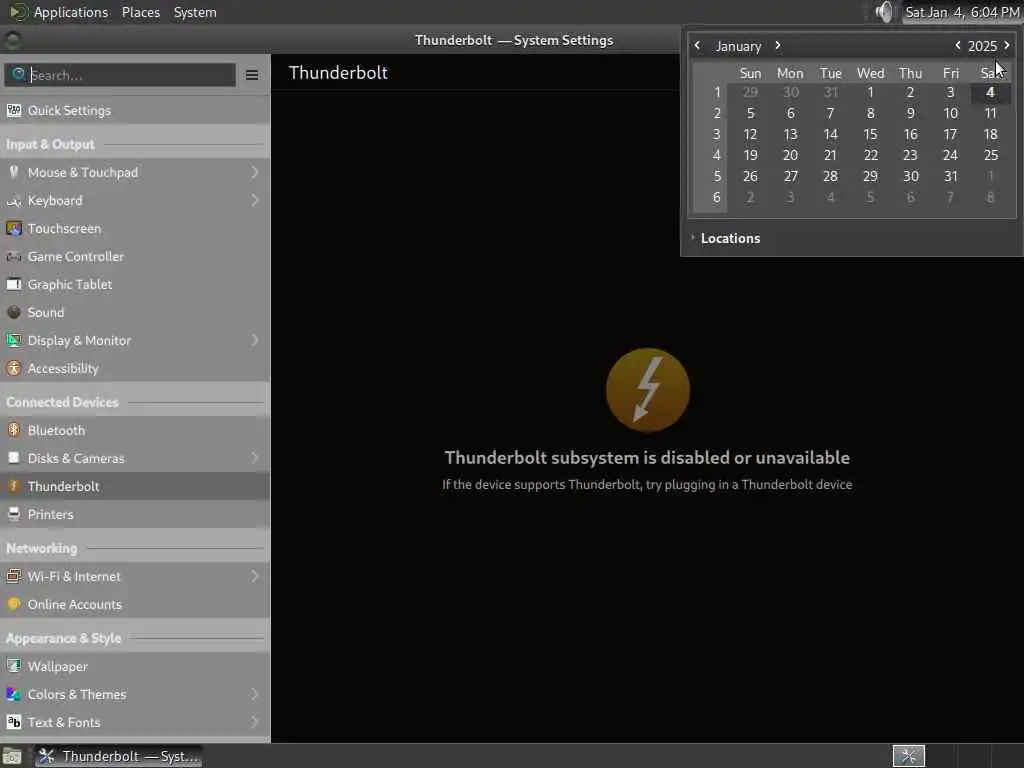1024x768 pixels.
Task: Click the Mouse & Touchpad icon
Action: tap(14, 172)
